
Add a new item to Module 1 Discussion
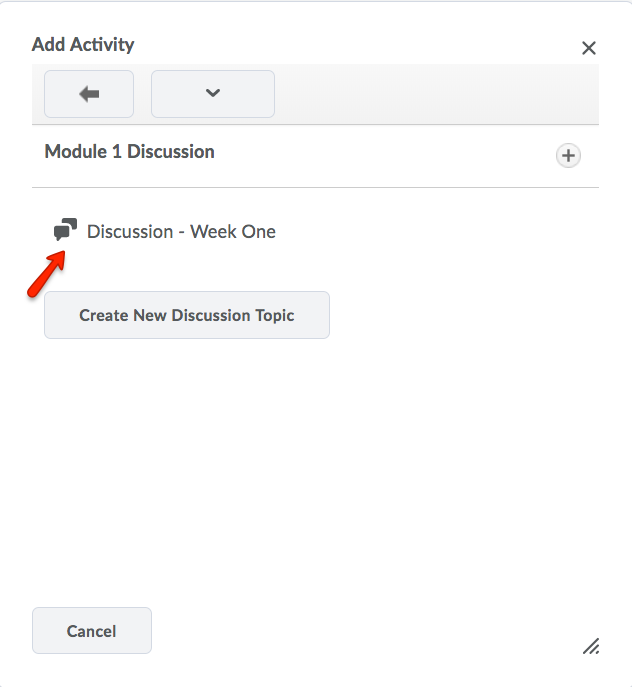click(568, 156)
